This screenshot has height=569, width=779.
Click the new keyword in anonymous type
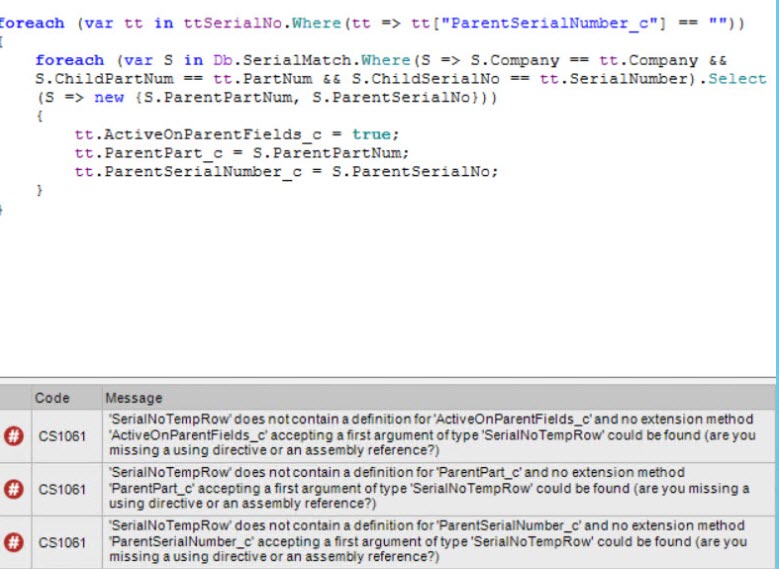[x=109, y=97]
